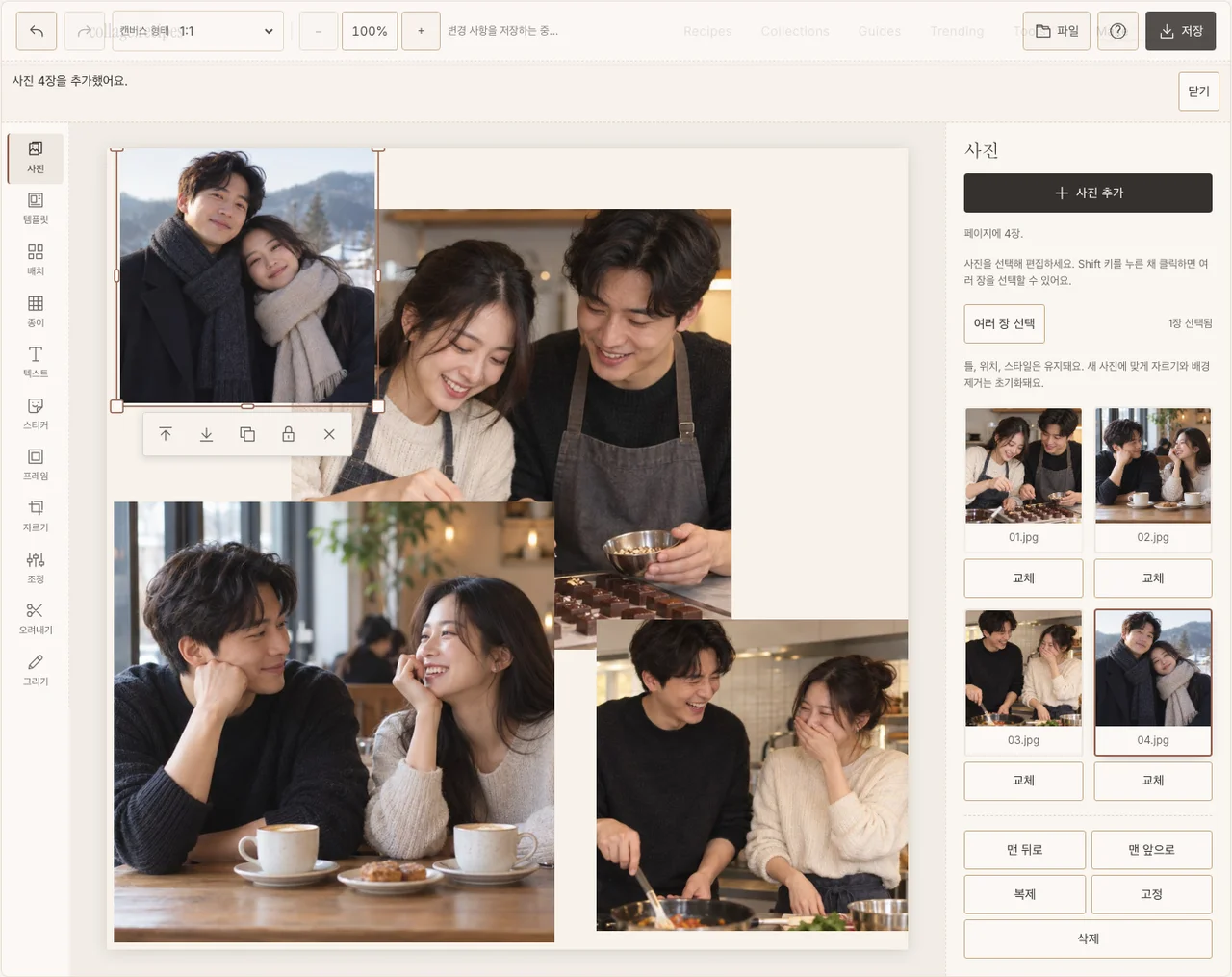Select the 02.jpg thumbnail
1232x977 pixels.
(x=1153, y=479)
